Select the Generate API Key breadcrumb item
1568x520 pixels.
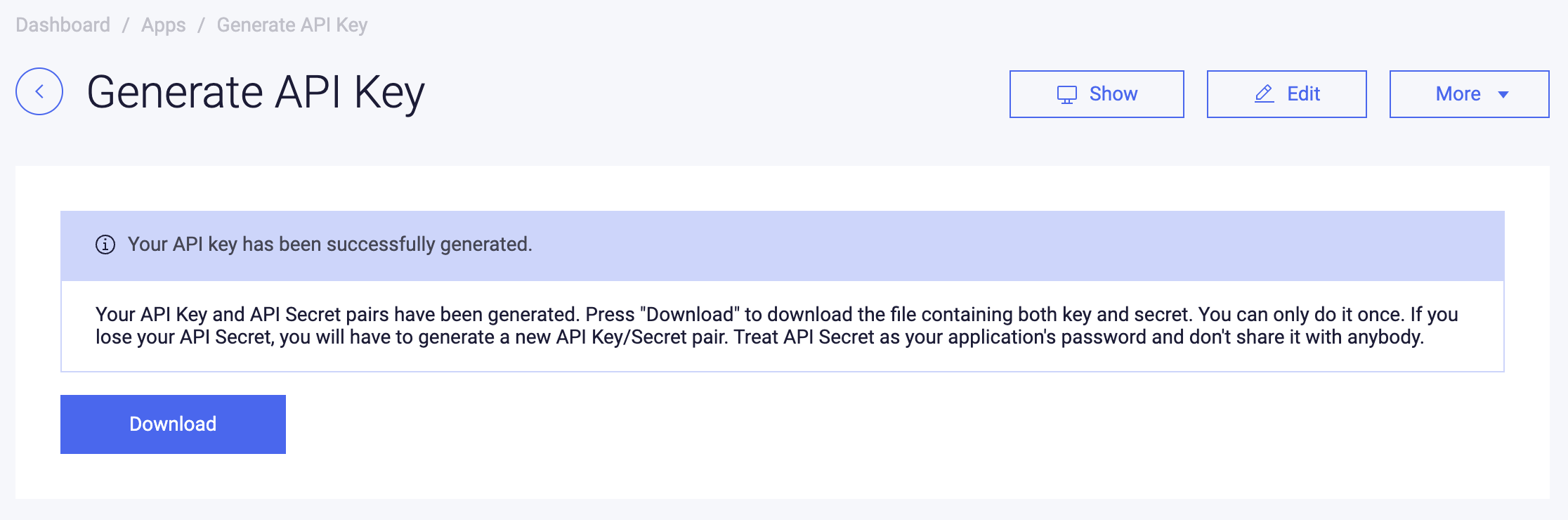click(x=292, y=25)
